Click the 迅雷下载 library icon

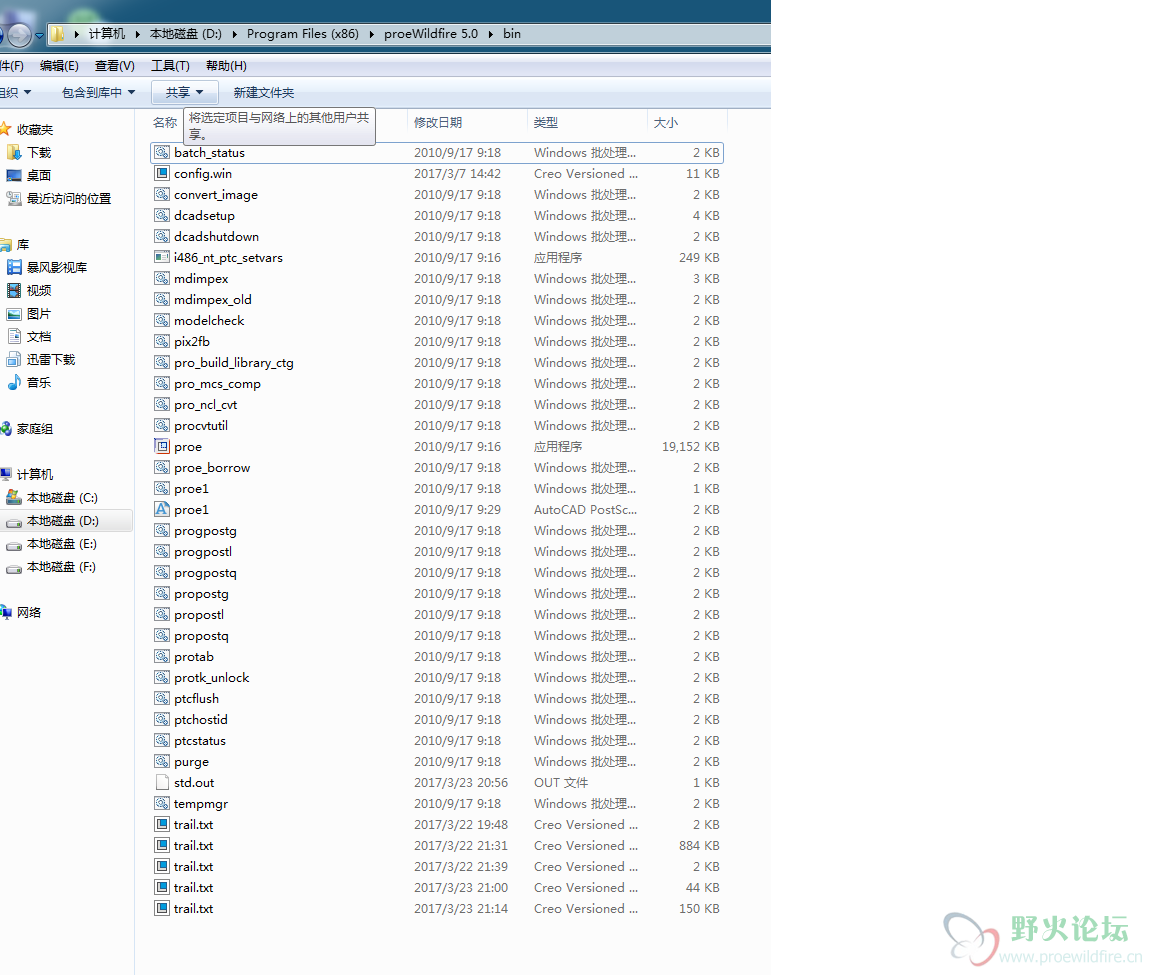[x=14, y=359]
